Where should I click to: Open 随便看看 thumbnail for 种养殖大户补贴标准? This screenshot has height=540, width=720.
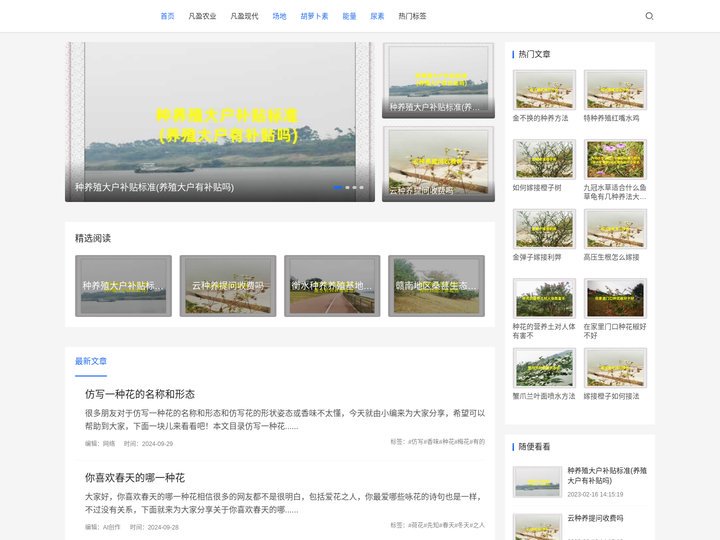tap(537, 482)
